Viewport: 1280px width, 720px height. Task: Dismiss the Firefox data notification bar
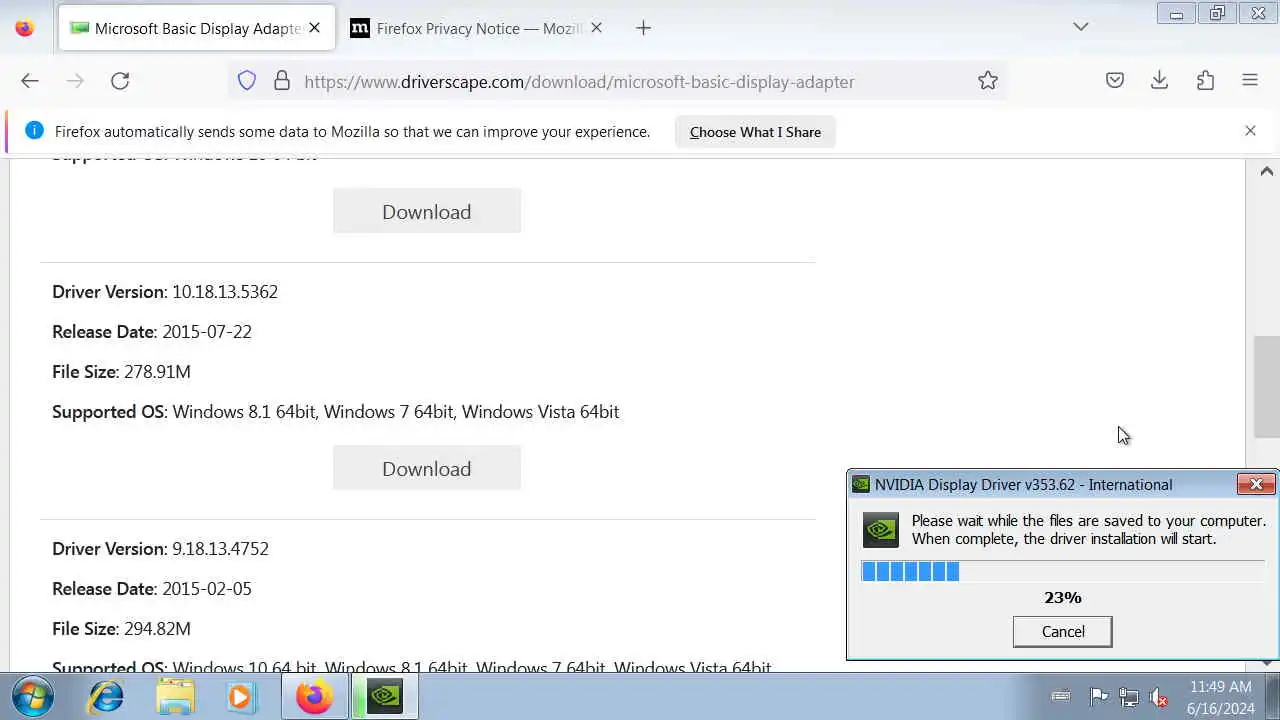(x=1250, y=131)
